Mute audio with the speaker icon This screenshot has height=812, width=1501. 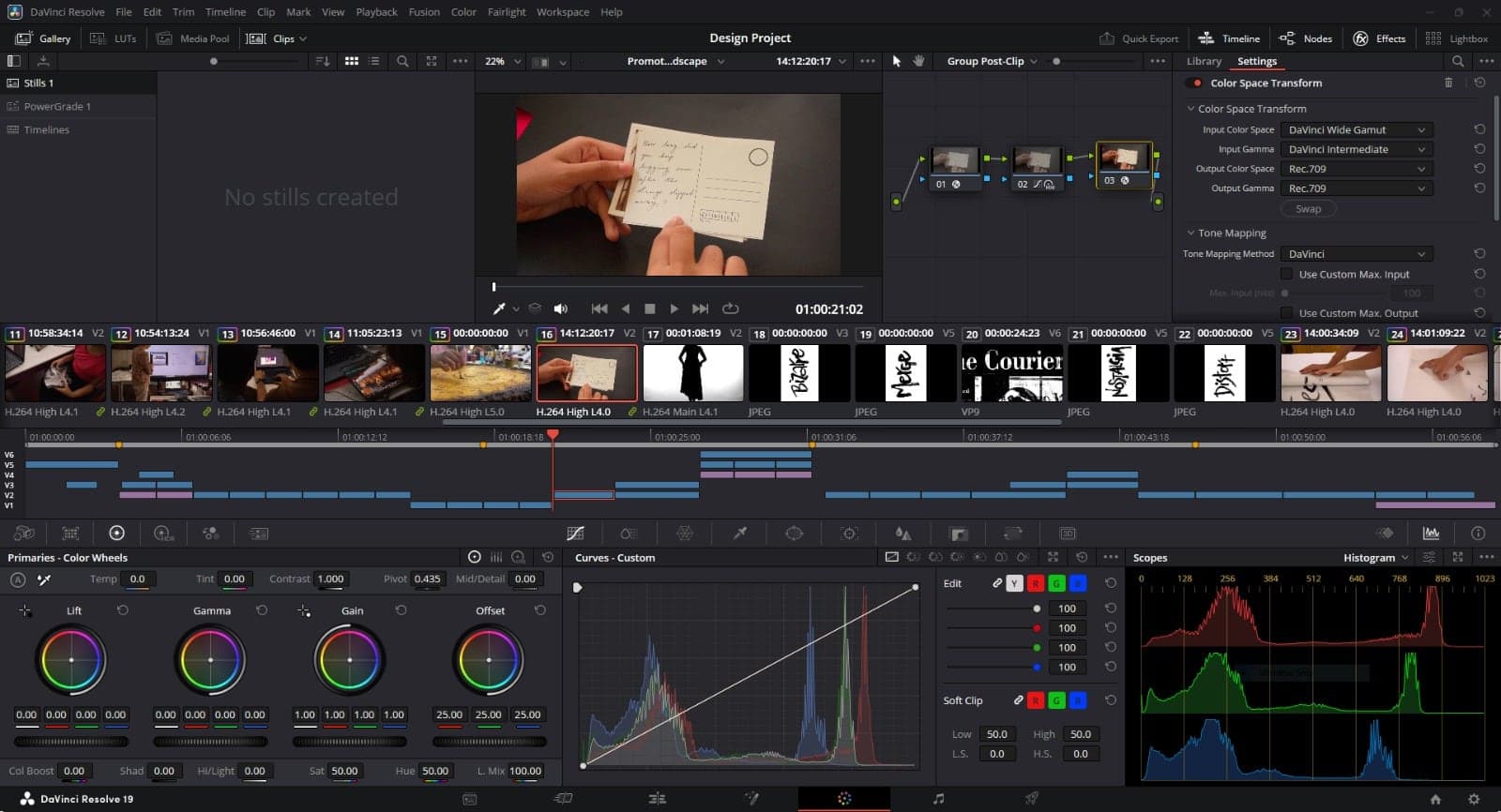pyautogui.click(x=561, y=308)
